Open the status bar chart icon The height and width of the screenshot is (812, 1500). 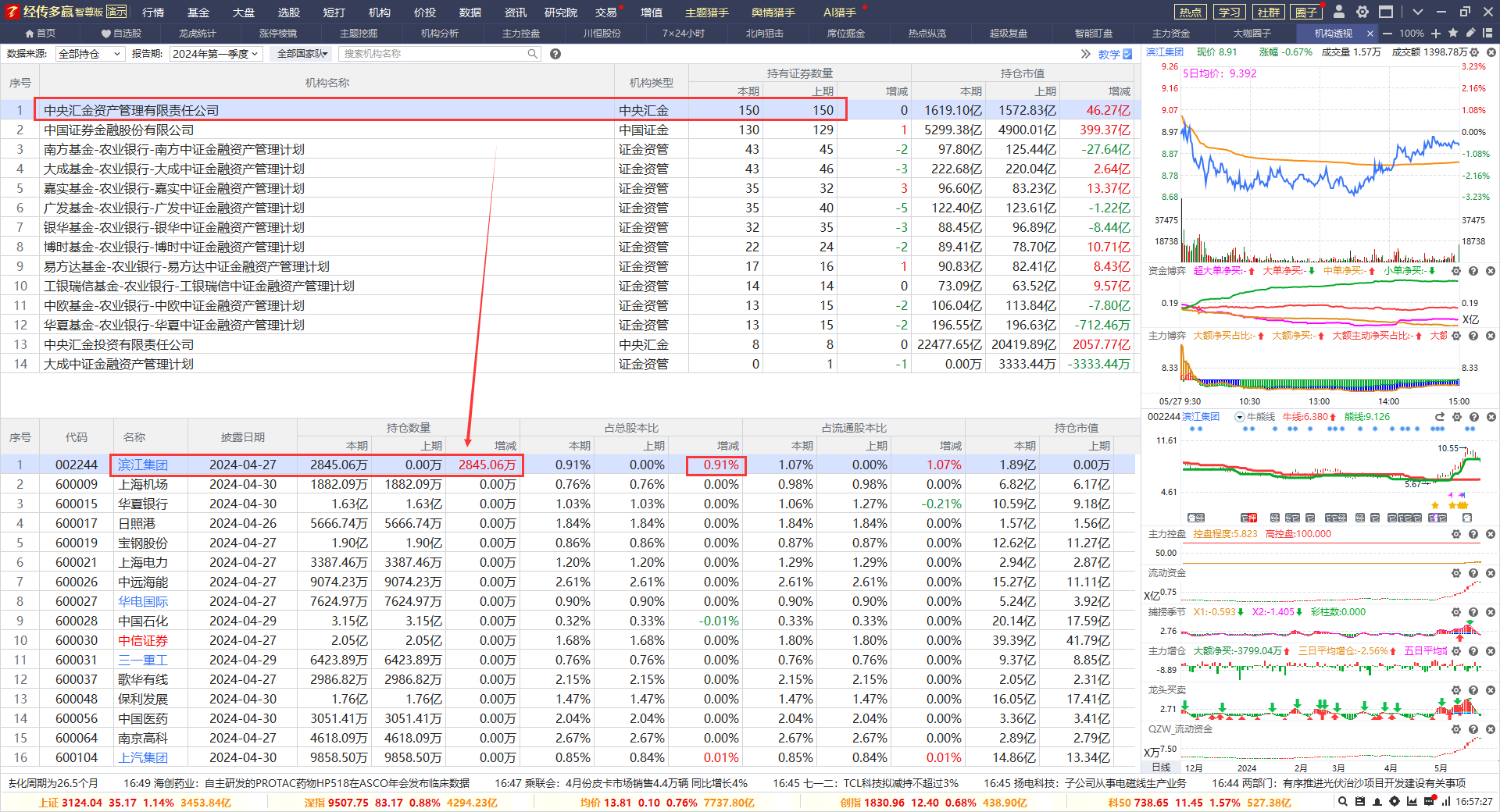[1412, 802]
